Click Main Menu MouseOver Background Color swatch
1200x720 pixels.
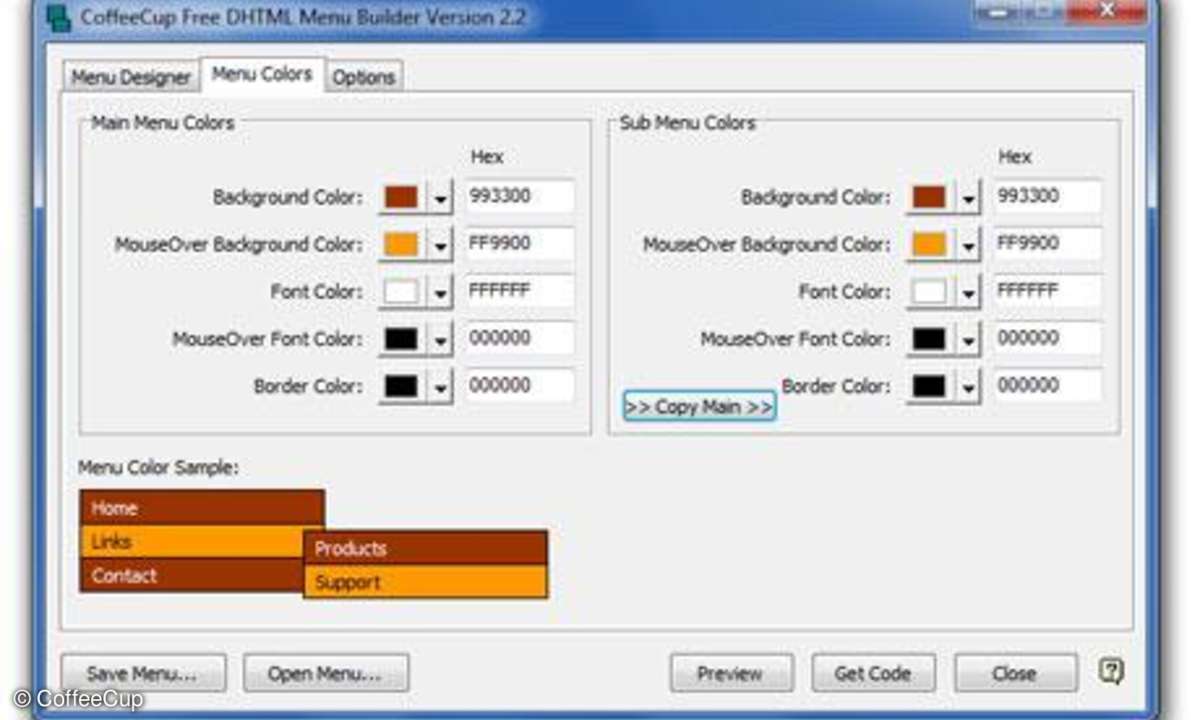401,244
